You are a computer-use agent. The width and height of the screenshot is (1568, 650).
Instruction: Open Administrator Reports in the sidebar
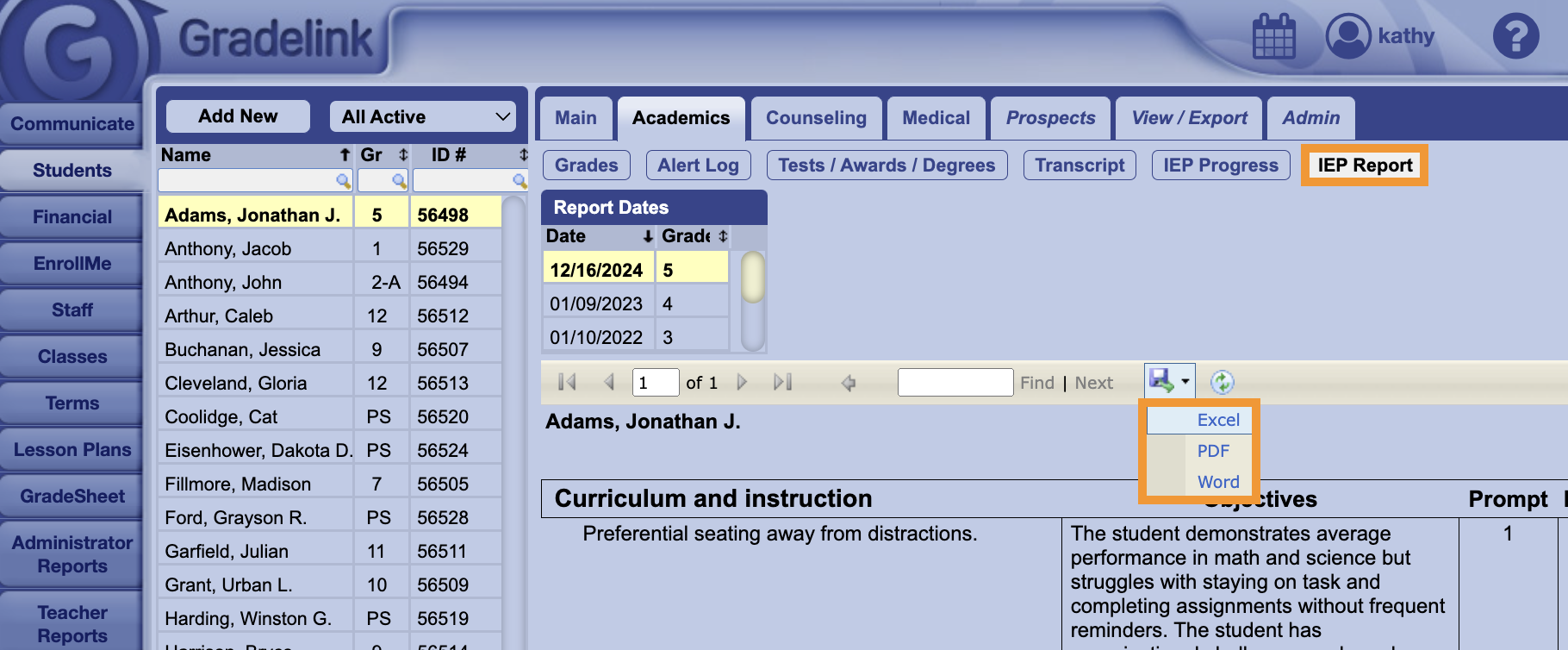[x=72, y=554]
